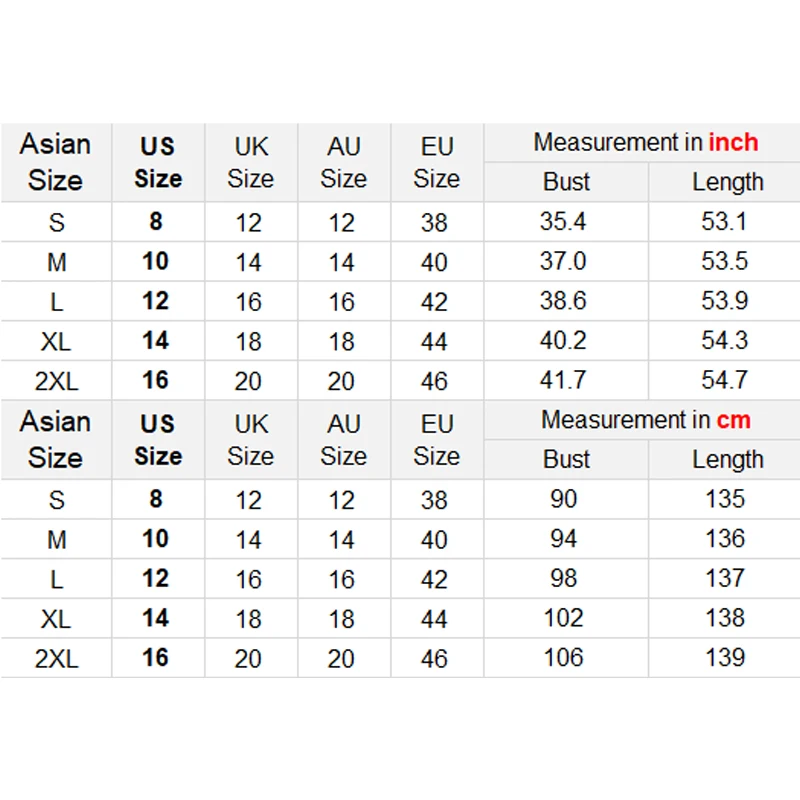Click the 90 cm bust cell
The width and height of the screenshot is (800, 800).
click(x=564, y=499)
